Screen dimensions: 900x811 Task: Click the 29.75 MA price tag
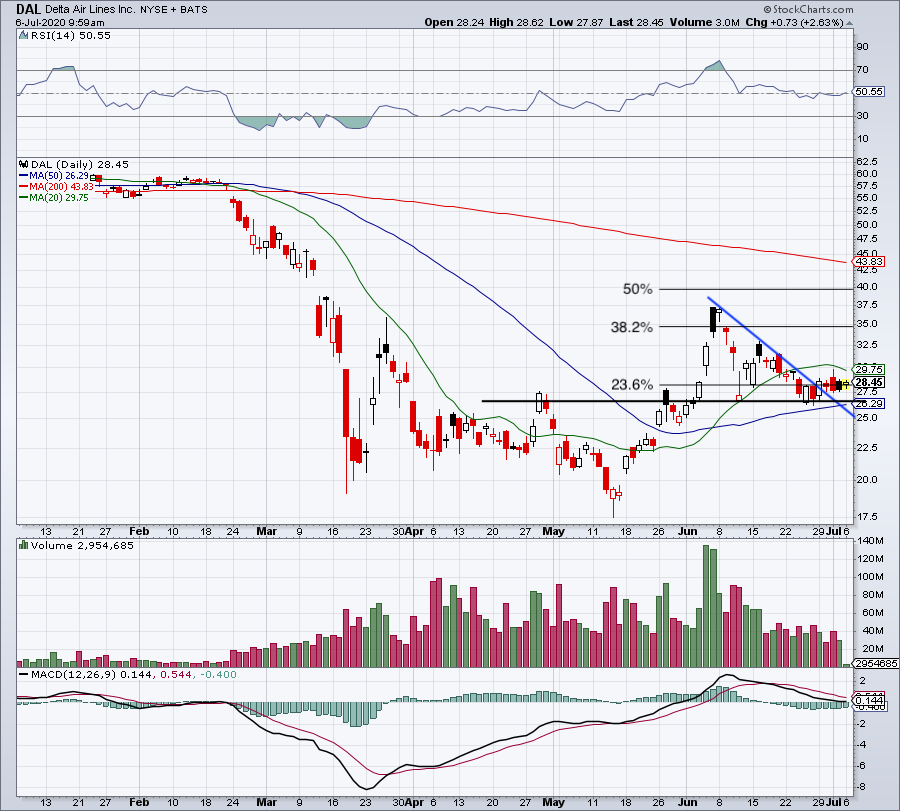[x=868, y=370]
